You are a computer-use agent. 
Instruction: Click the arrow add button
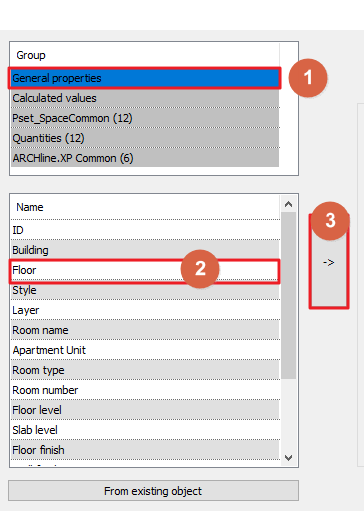click(x=329, y=262)
